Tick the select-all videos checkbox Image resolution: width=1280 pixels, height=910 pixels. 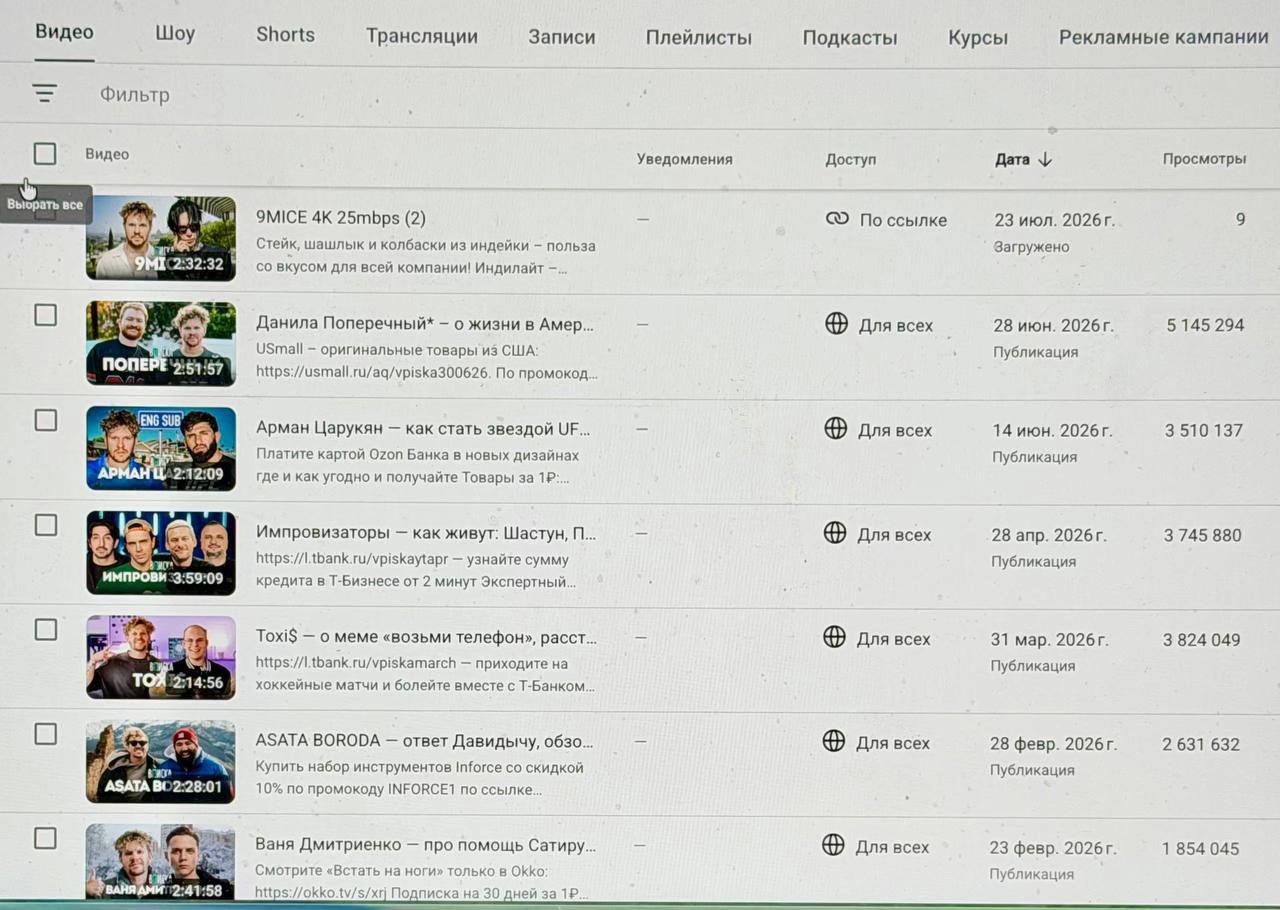coord(45,153)
